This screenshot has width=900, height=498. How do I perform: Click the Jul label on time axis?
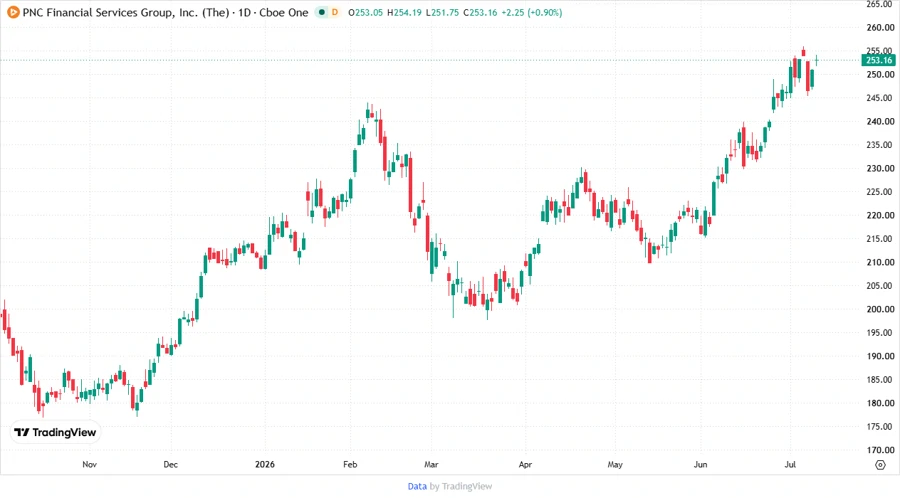point(790,464)
